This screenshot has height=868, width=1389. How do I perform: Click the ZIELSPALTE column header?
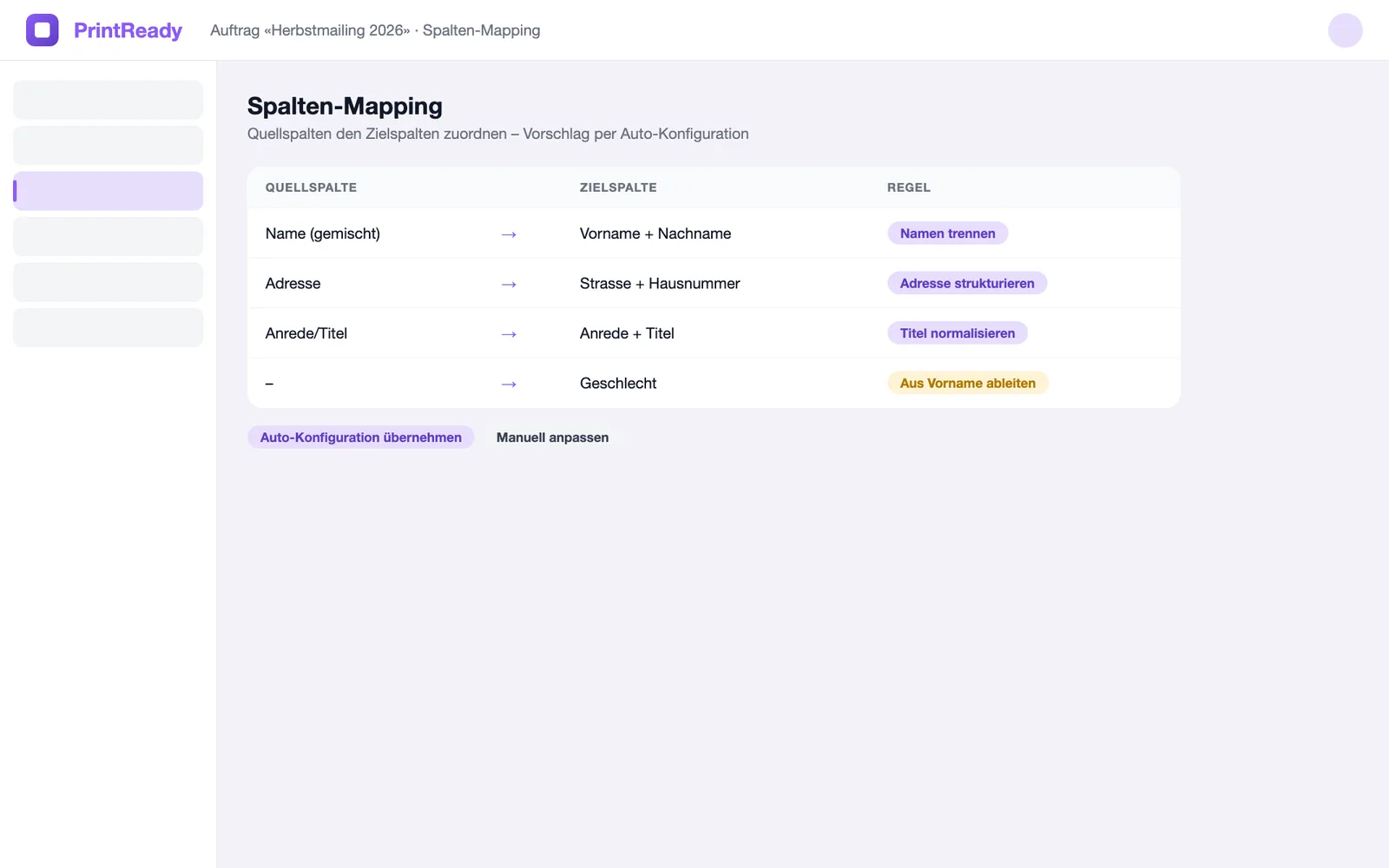point(618,187)
